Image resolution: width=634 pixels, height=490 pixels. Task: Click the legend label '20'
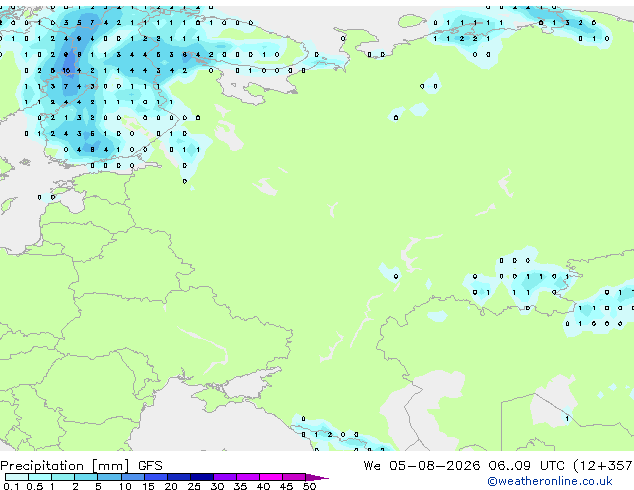[171, 486]
